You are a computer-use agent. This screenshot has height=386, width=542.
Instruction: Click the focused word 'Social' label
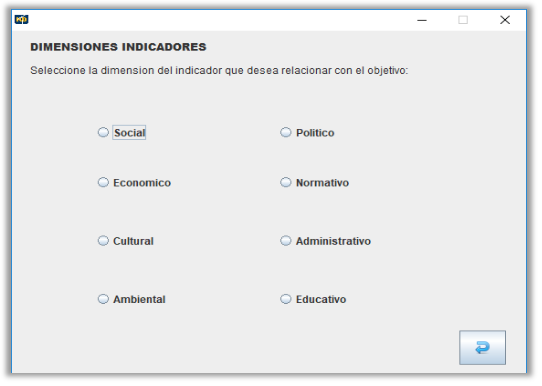click(129, 133)
